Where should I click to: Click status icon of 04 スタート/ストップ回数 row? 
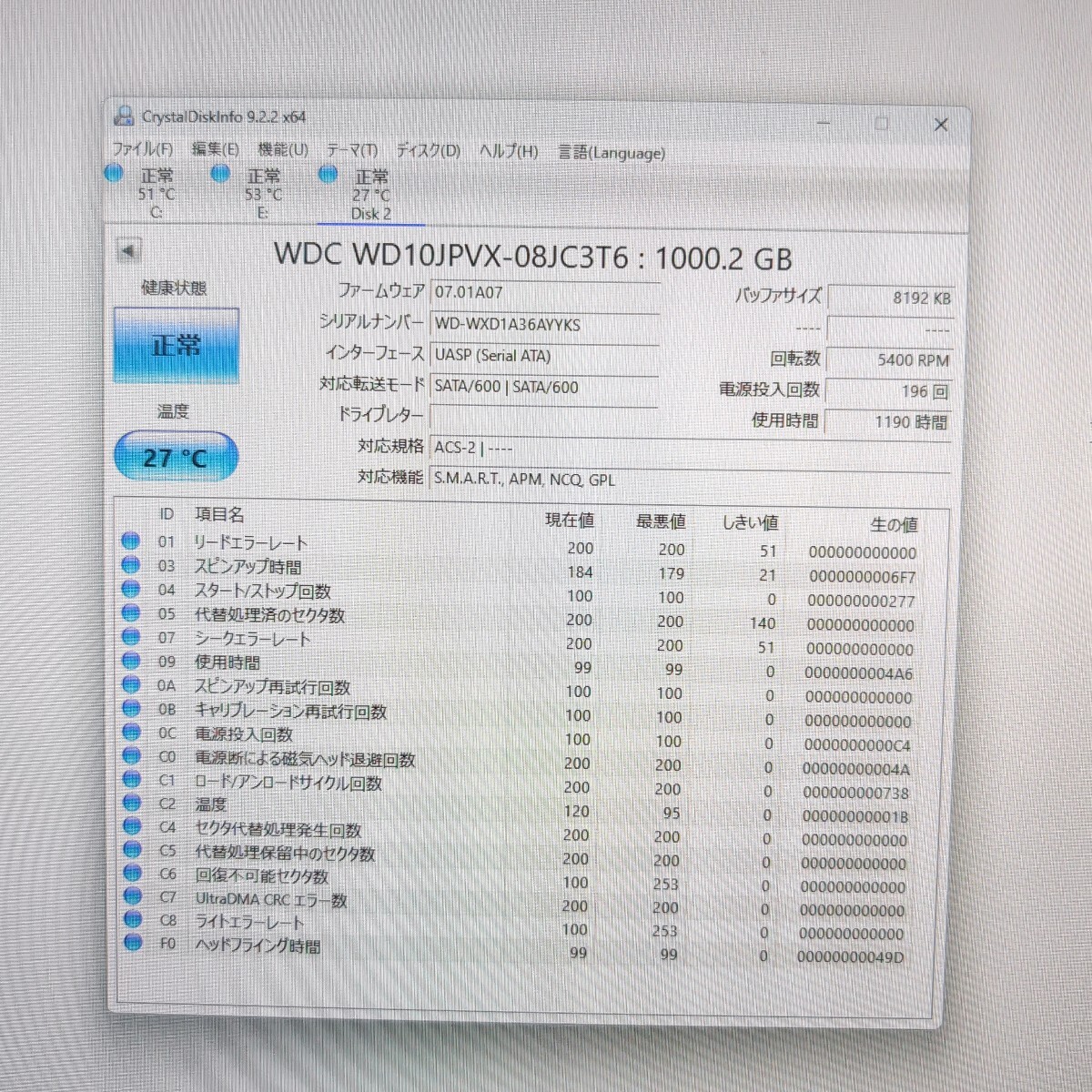coord(131,589)
